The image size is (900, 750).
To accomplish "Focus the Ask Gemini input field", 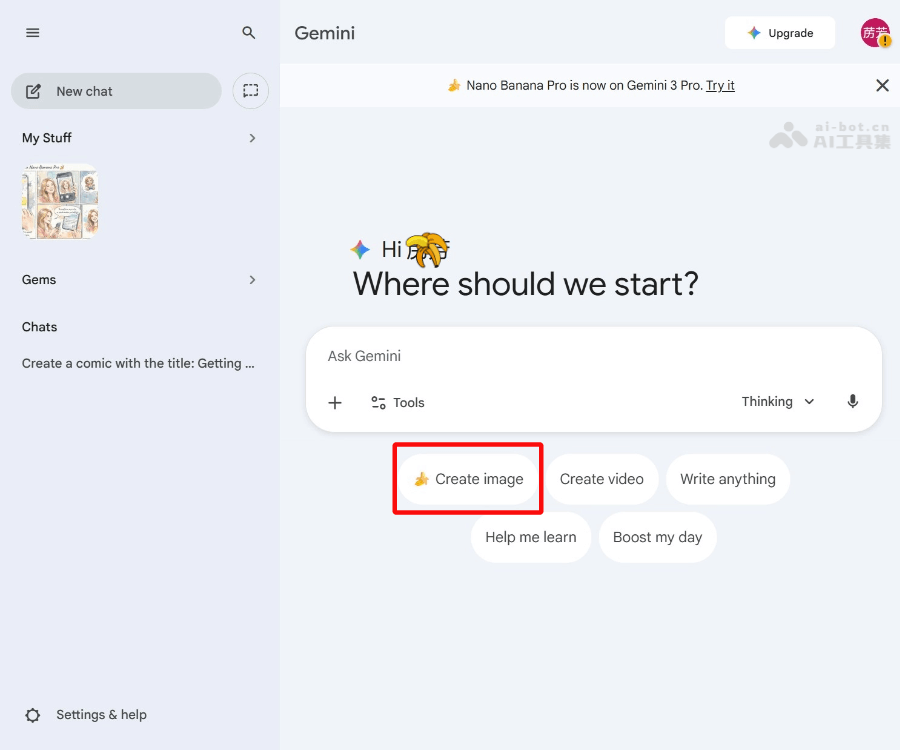I will 590,356.
